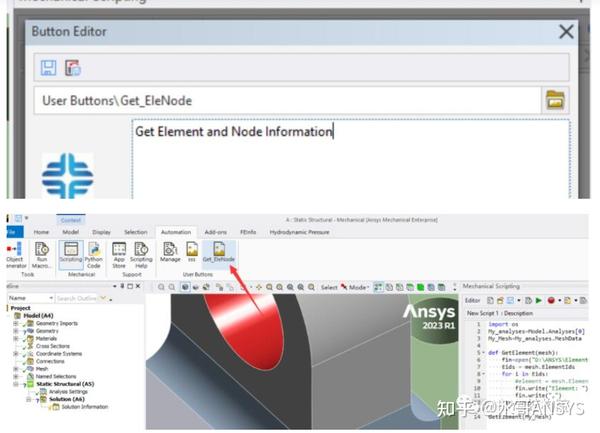Open the Hydrodynamic Pressure tab
This screenshot has width=600, height=433.
299,232
